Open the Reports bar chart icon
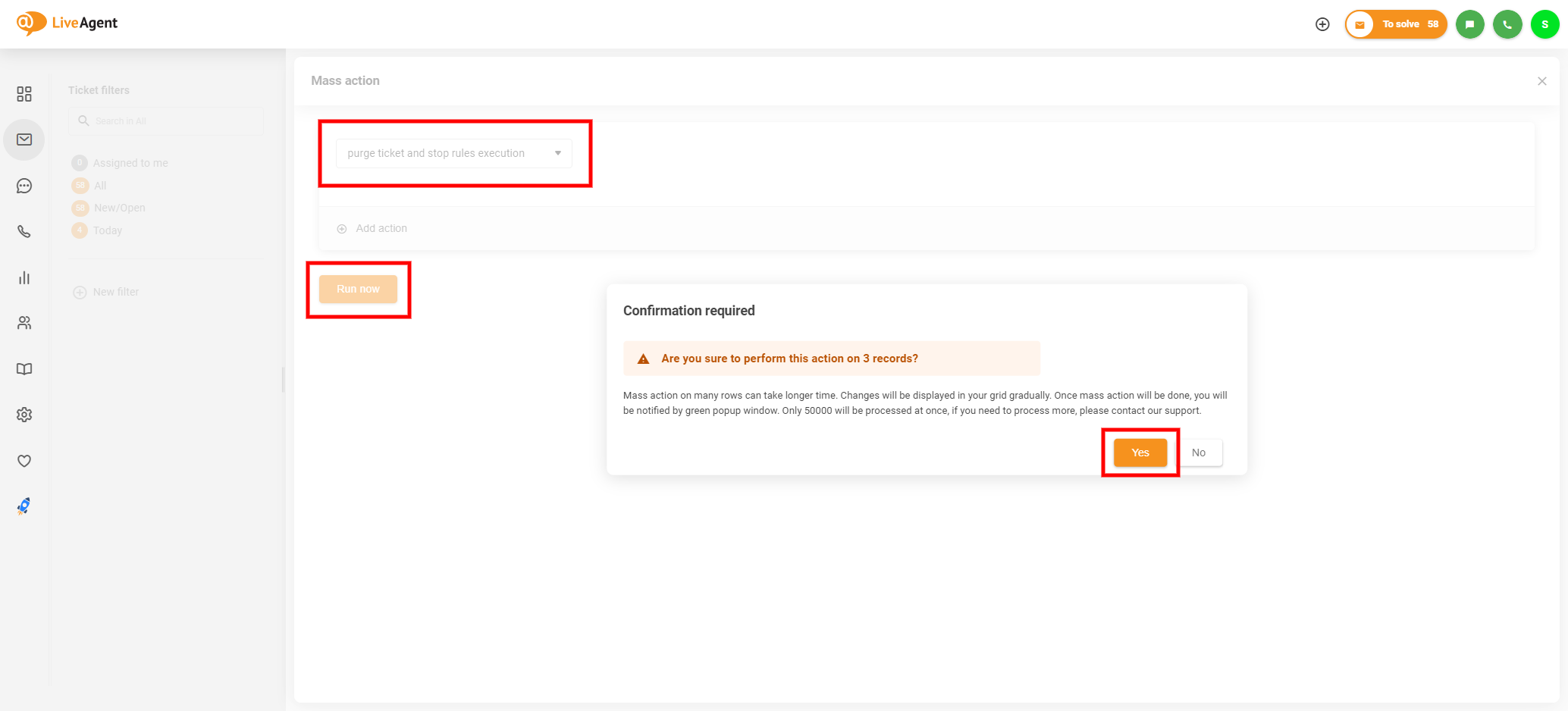Image resolution: width=1568 pixels, height=711 pixels. [x=24, y=278]
